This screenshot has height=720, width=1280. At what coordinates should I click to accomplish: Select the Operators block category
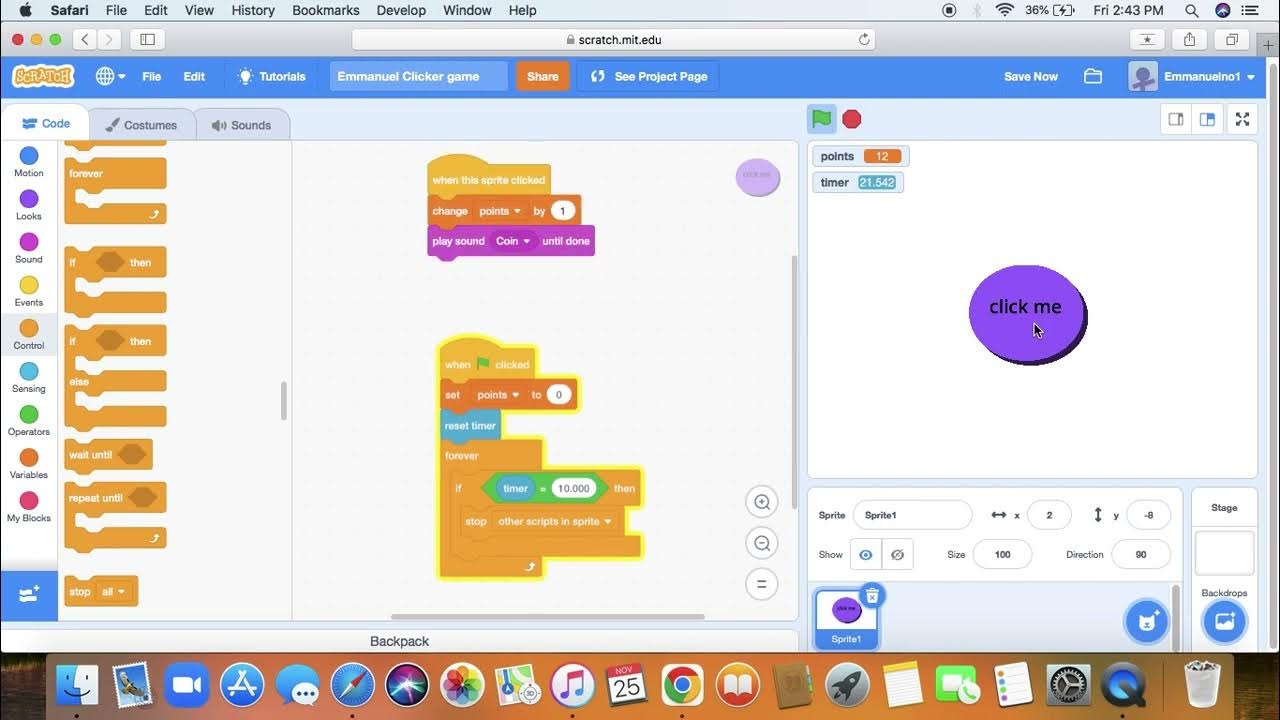click(29, 420)
